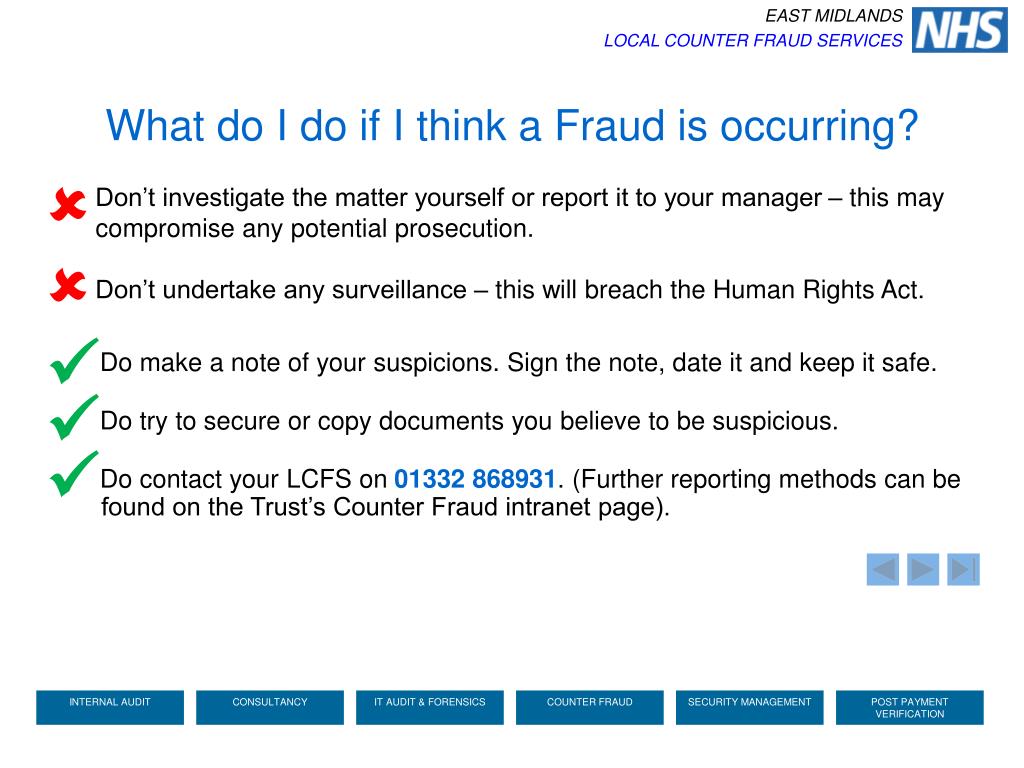Jump to last slide arrow button
1024x768 pixels.
point(963,569)
